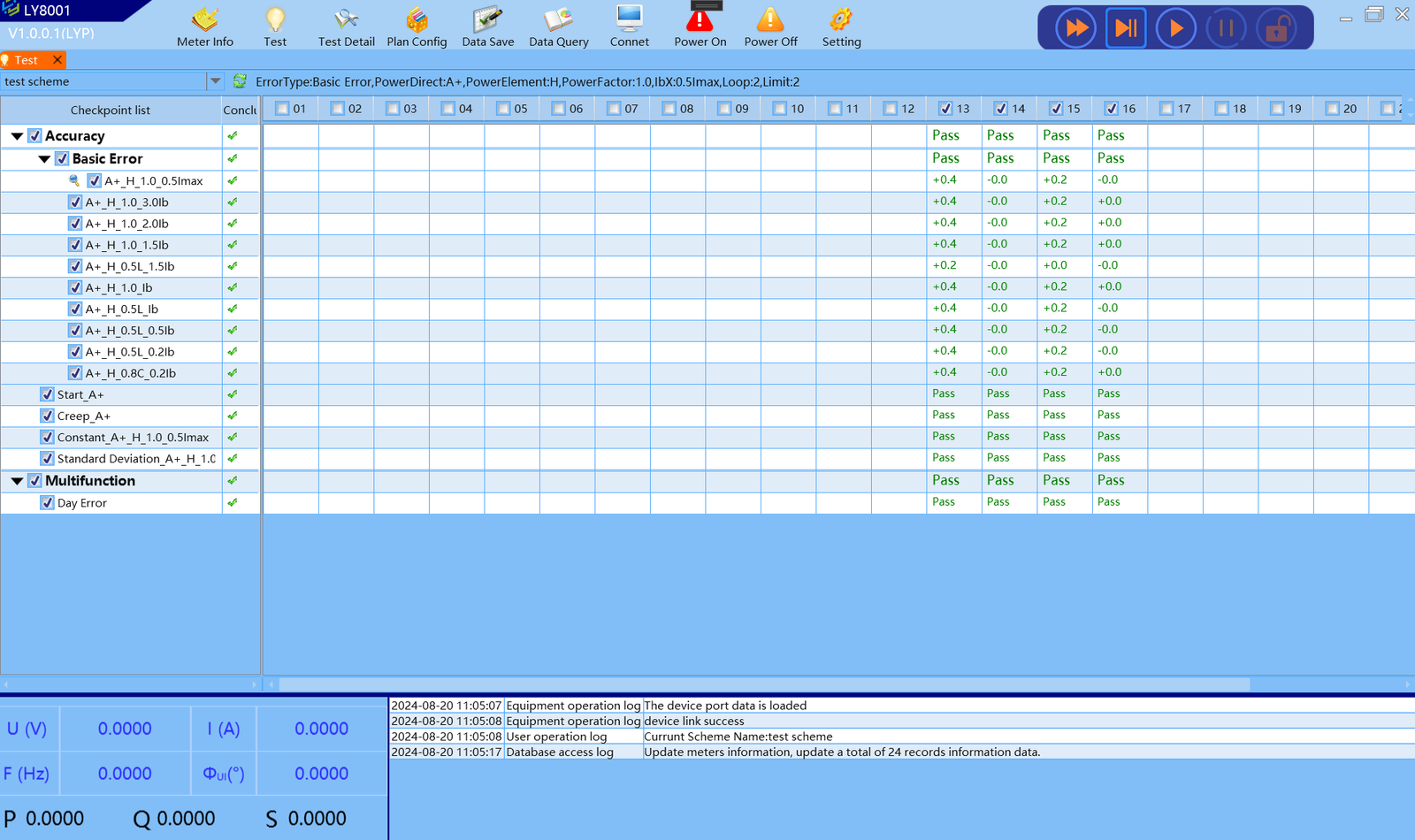The height and width of the screenshot is (840, 1415).
Task: Click the I (A) current value
Action: tap(321, 729)
